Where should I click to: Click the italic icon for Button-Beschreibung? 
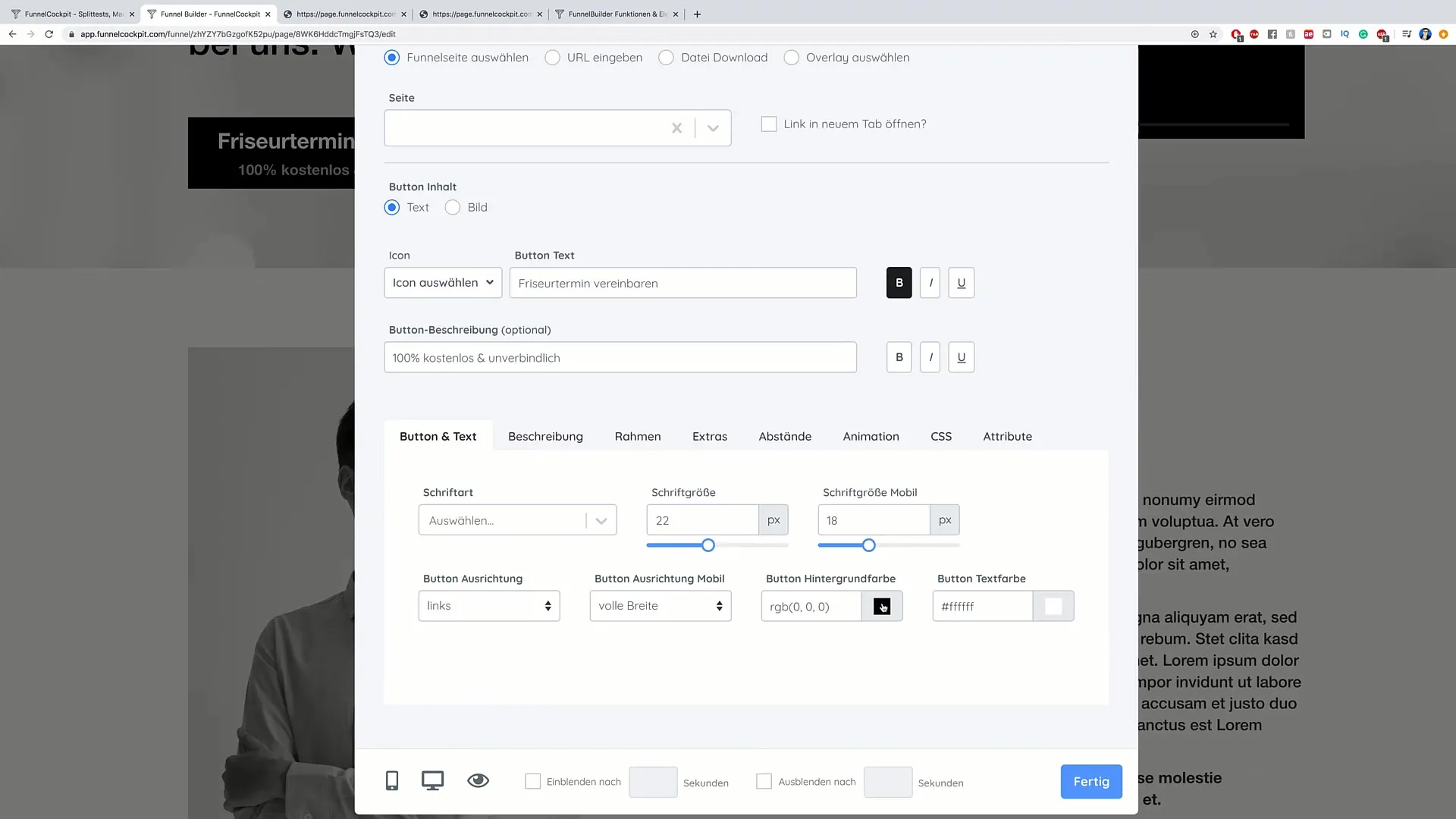pos(931,358)
